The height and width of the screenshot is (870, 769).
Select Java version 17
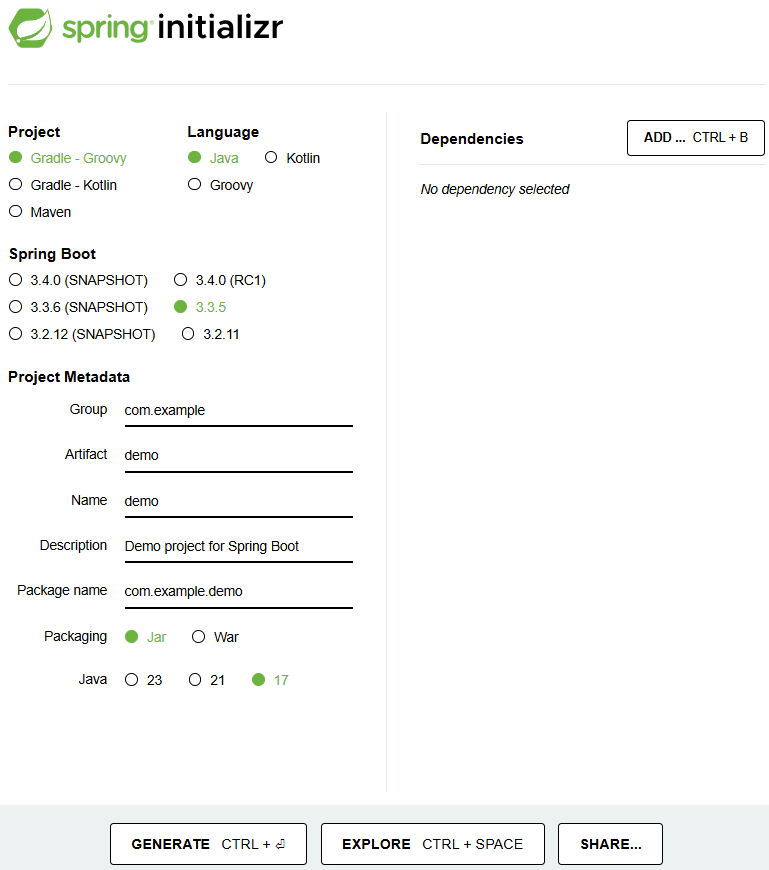pyautogui.click(x=270, y=680)
